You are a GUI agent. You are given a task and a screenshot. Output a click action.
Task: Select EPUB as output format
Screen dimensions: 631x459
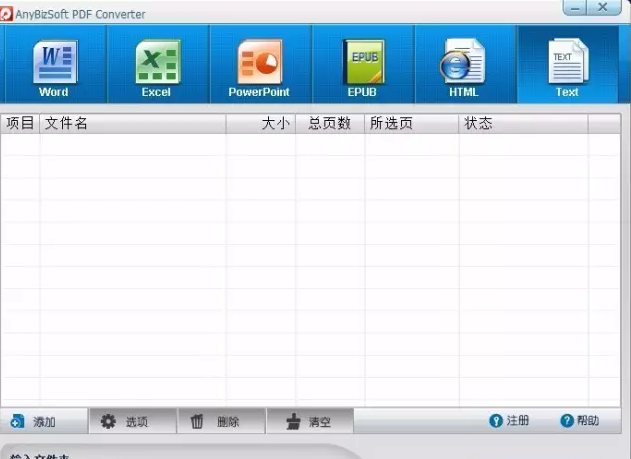click(363, 64)
